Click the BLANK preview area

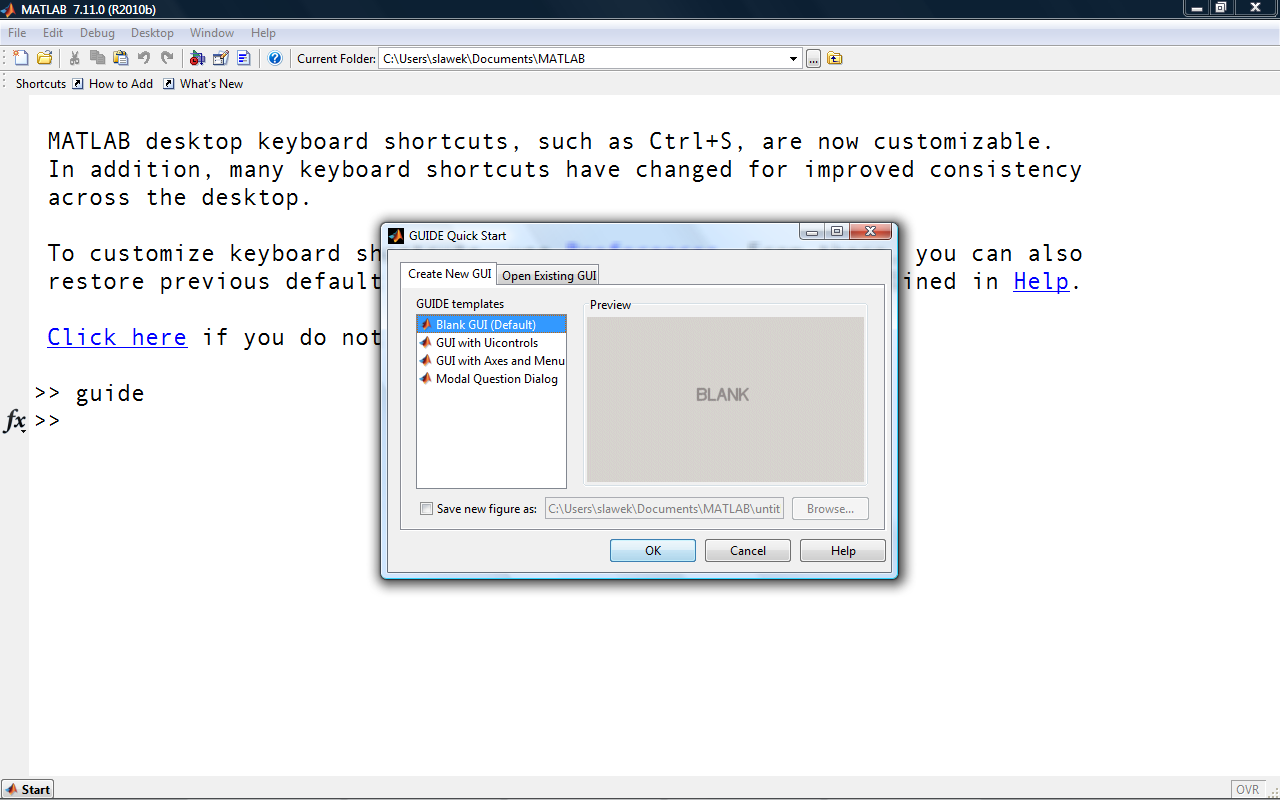pyautogui.click(x=725, y=399)
